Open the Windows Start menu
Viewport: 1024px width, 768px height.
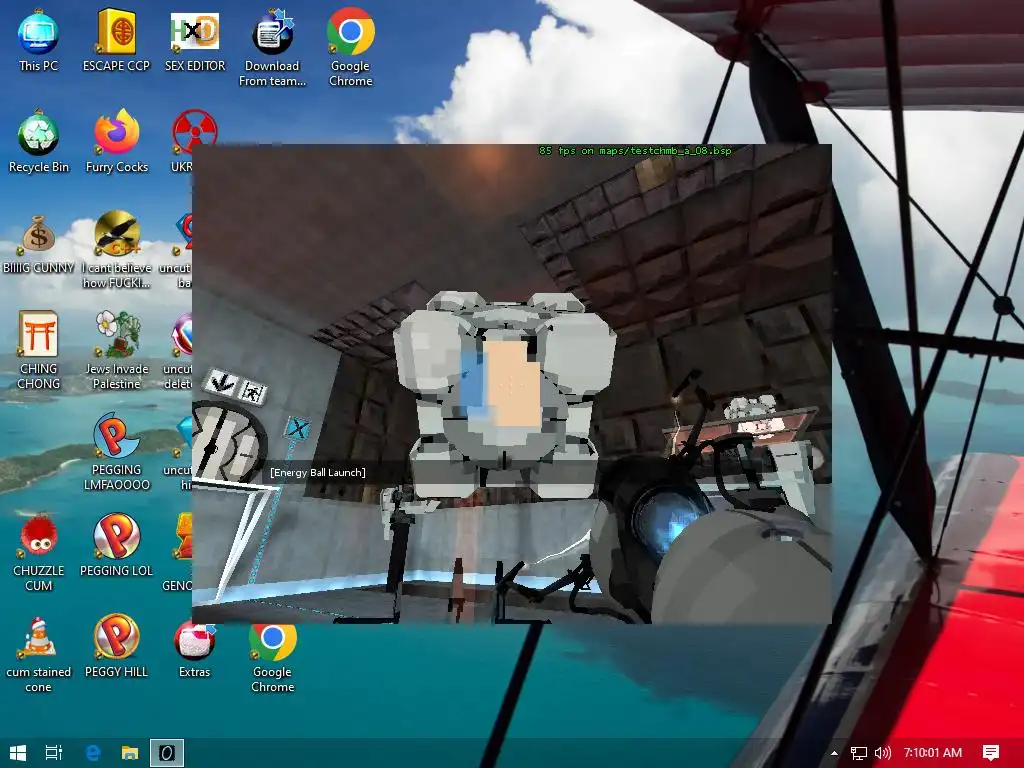pyautogui.click(x=18, y=753)
